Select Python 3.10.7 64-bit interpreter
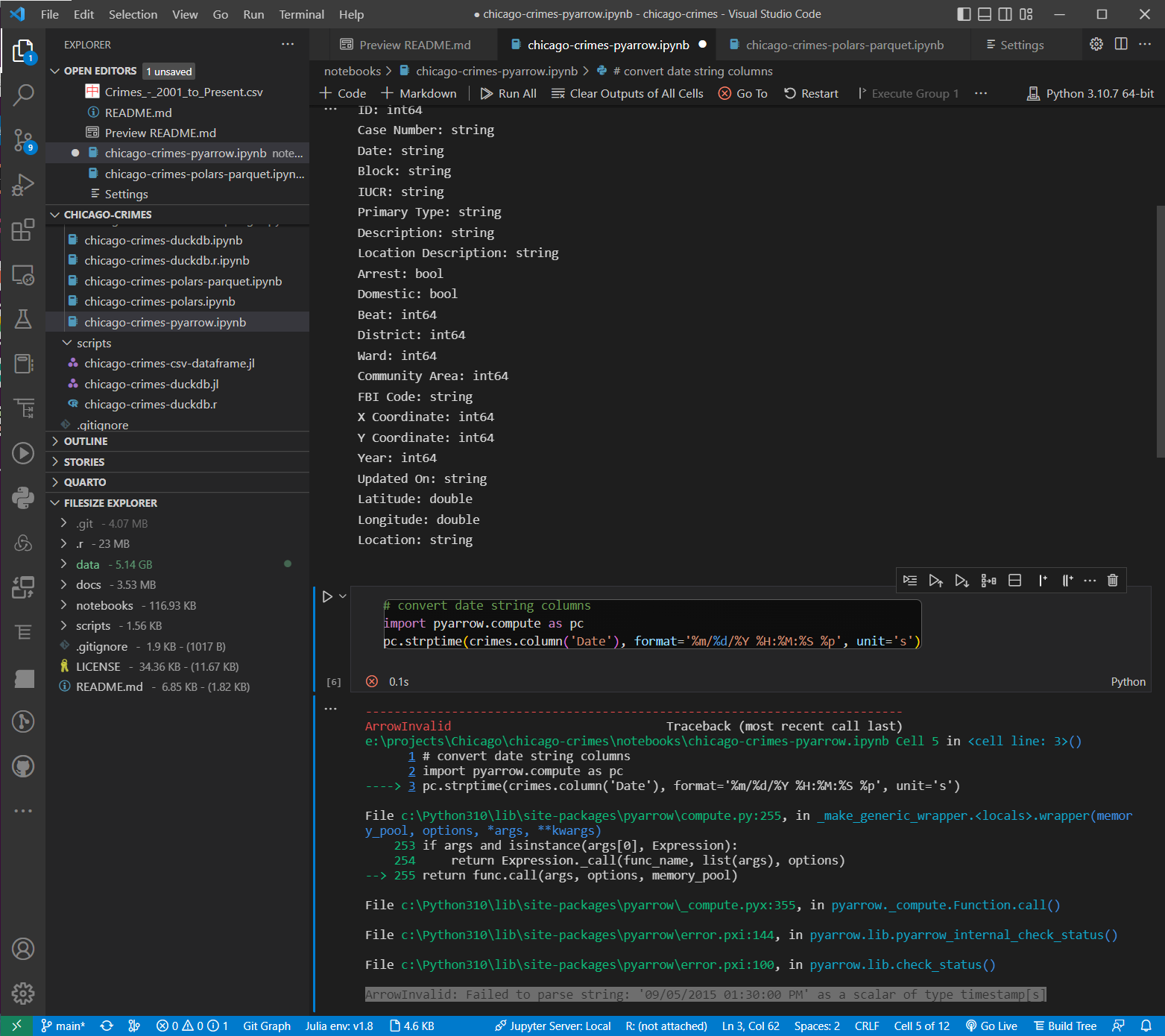1165x1036 pixels. [1090, 93]
